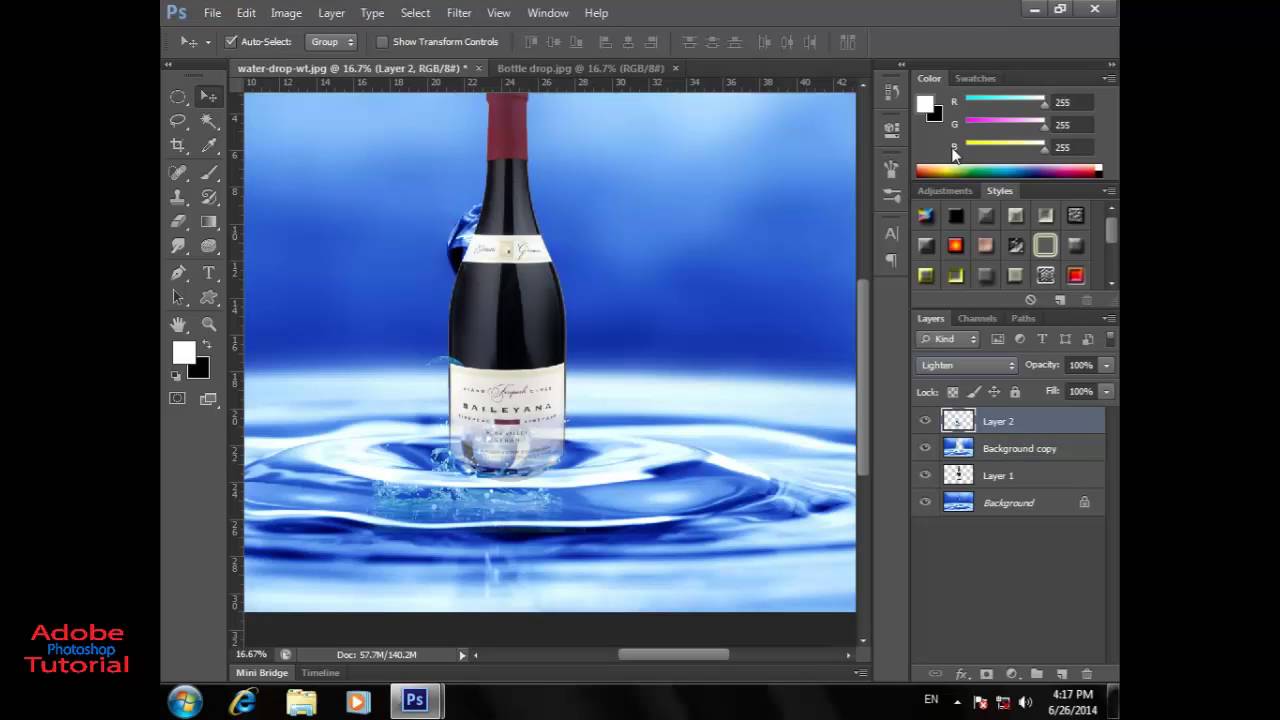
Task: Select the Elliptical Marquee tool
Action: [178, 97]
